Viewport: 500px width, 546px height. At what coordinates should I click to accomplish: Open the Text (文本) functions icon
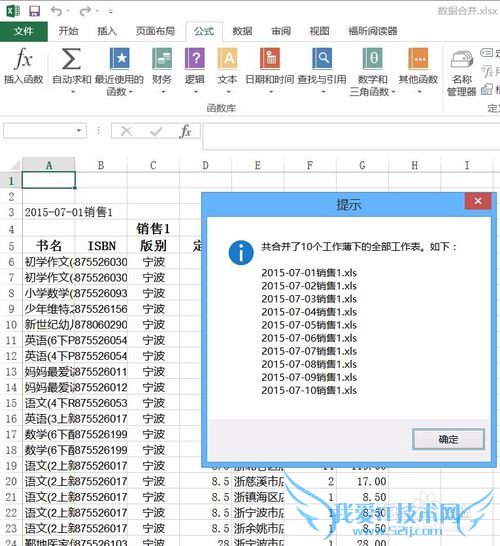[227, 58]
